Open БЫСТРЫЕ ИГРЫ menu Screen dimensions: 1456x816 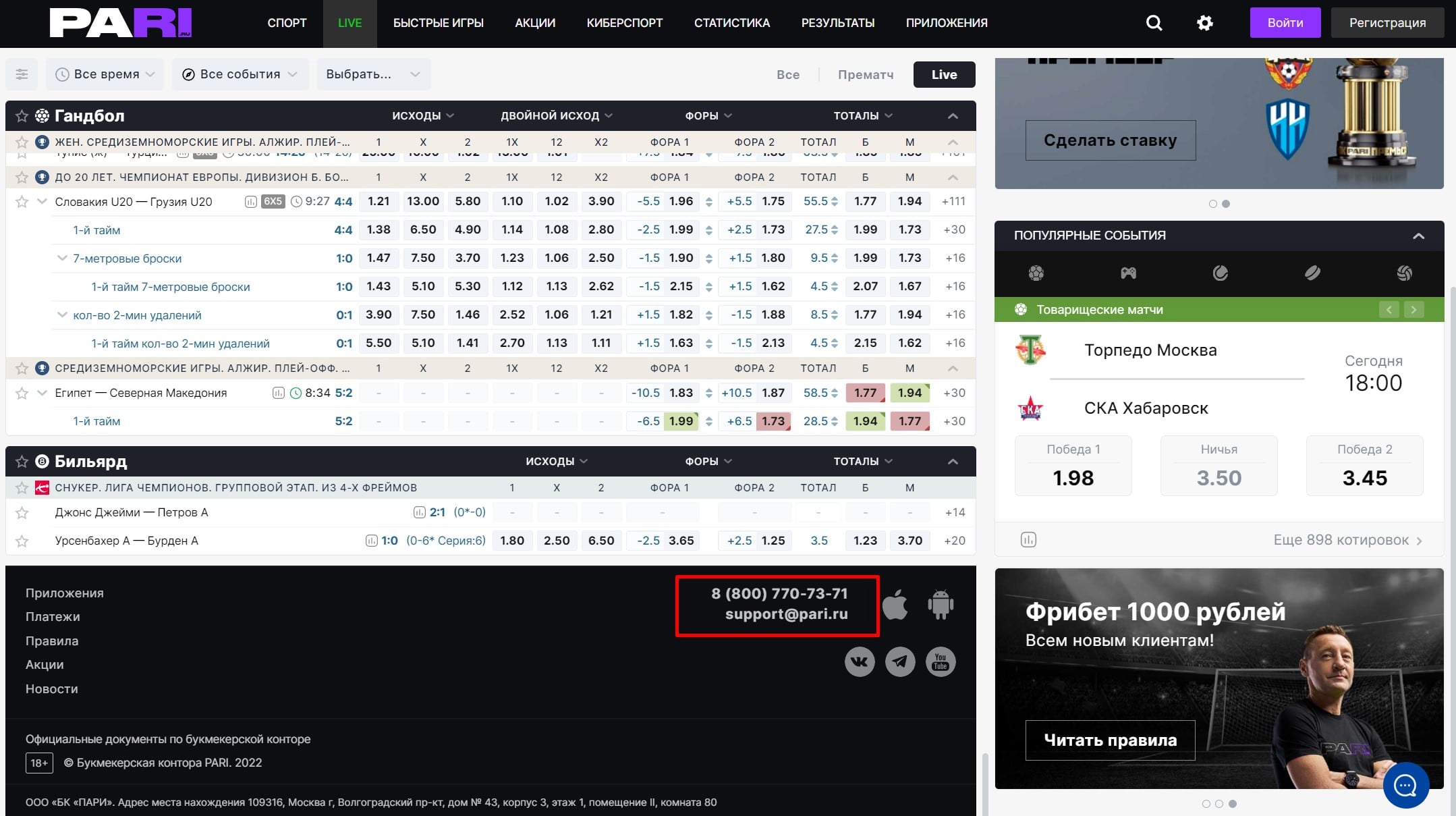[439, 23]
